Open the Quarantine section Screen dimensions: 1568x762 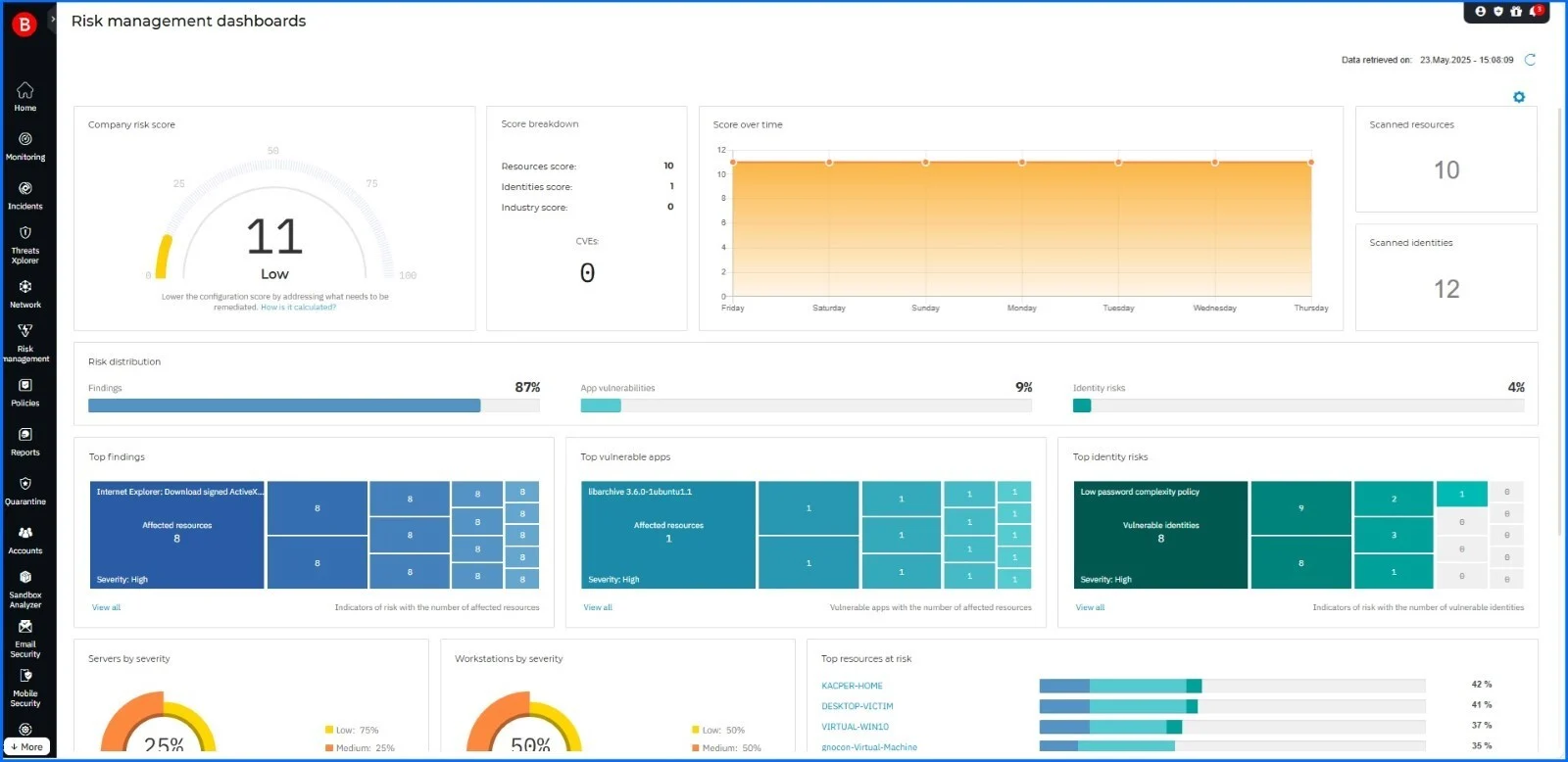click(x=25, y=491)
